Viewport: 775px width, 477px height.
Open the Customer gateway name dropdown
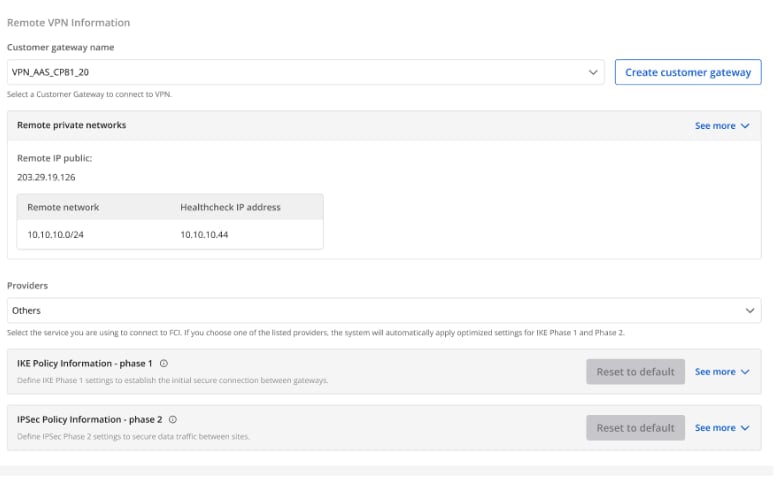300,73
